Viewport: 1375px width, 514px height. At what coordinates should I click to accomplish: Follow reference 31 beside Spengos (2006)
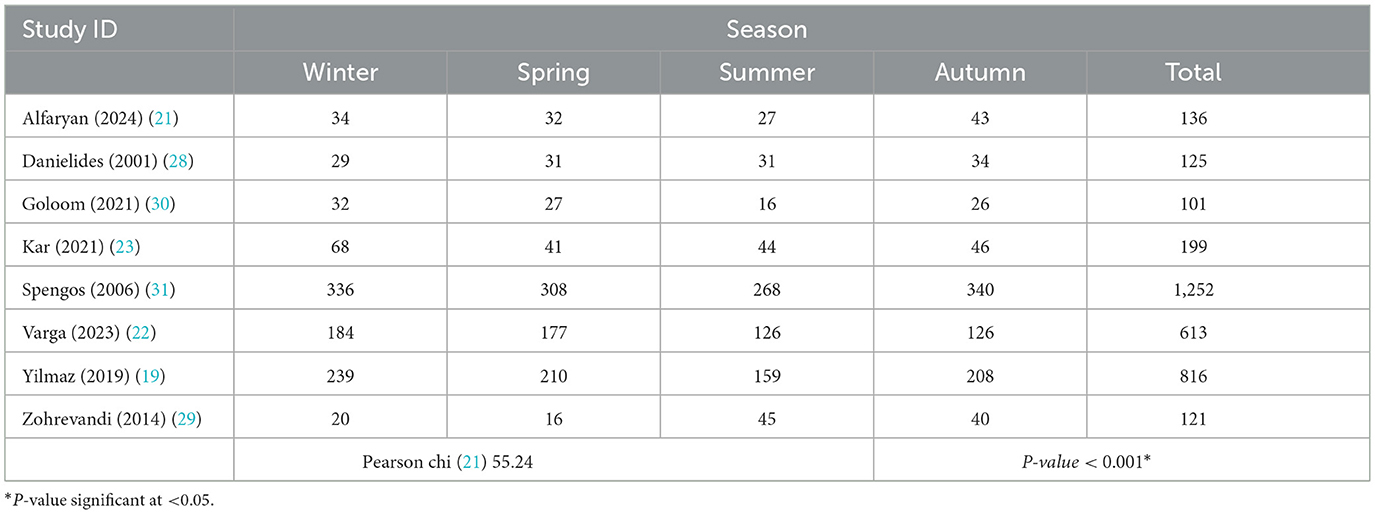(156, 290)
